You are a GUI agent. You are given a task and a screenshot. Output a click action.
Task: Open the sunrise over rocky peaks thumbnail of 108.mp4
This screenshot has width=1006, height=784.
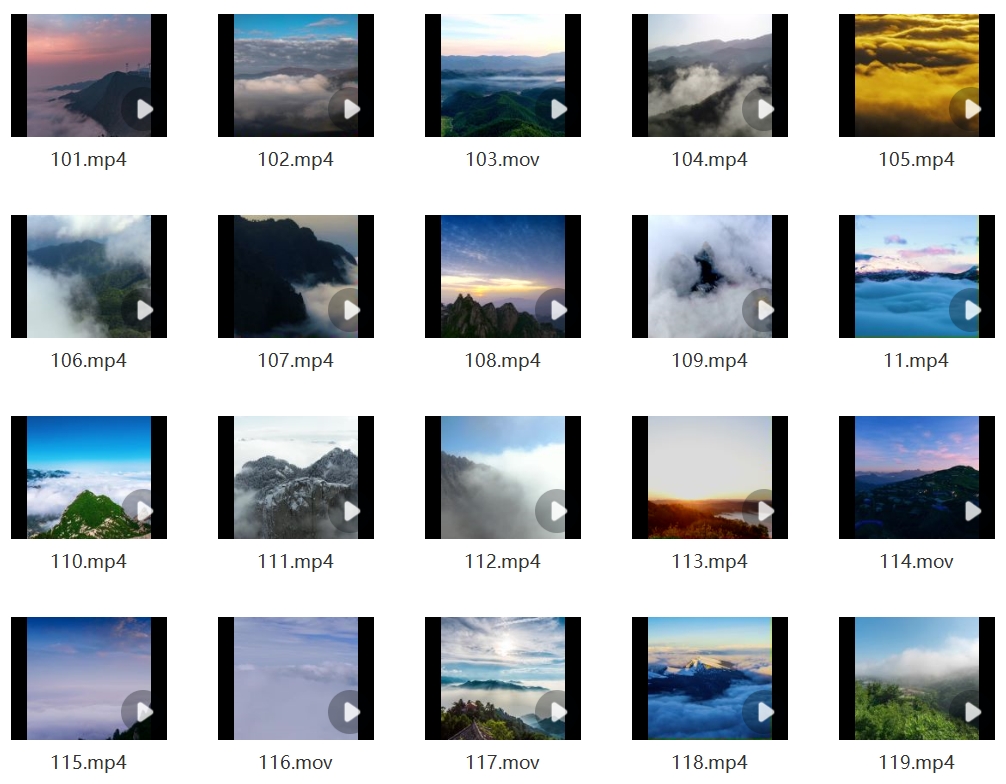[503, 276]
